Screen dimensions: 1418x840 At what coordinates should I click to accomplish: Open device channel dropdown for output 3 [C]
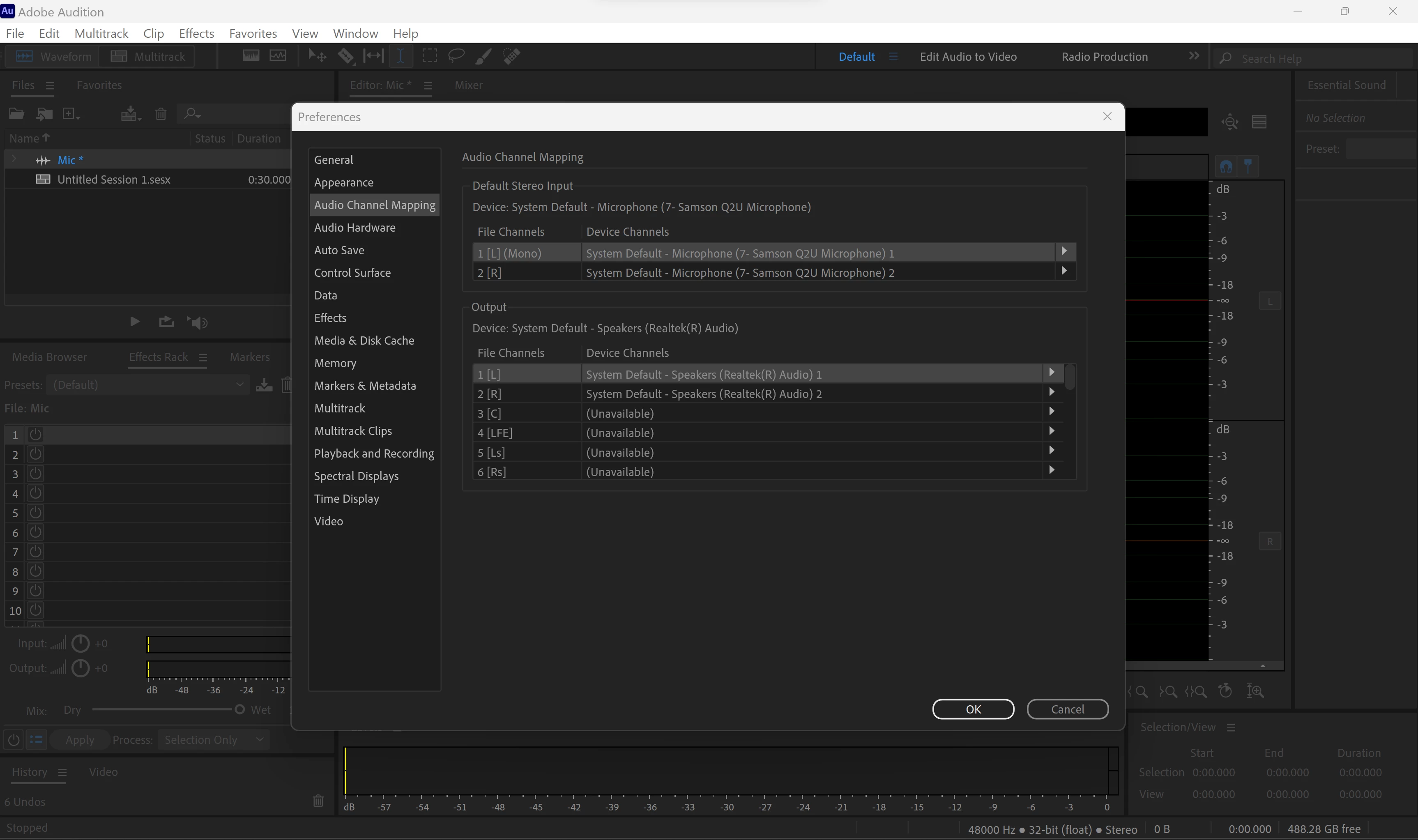[1052, 412]
